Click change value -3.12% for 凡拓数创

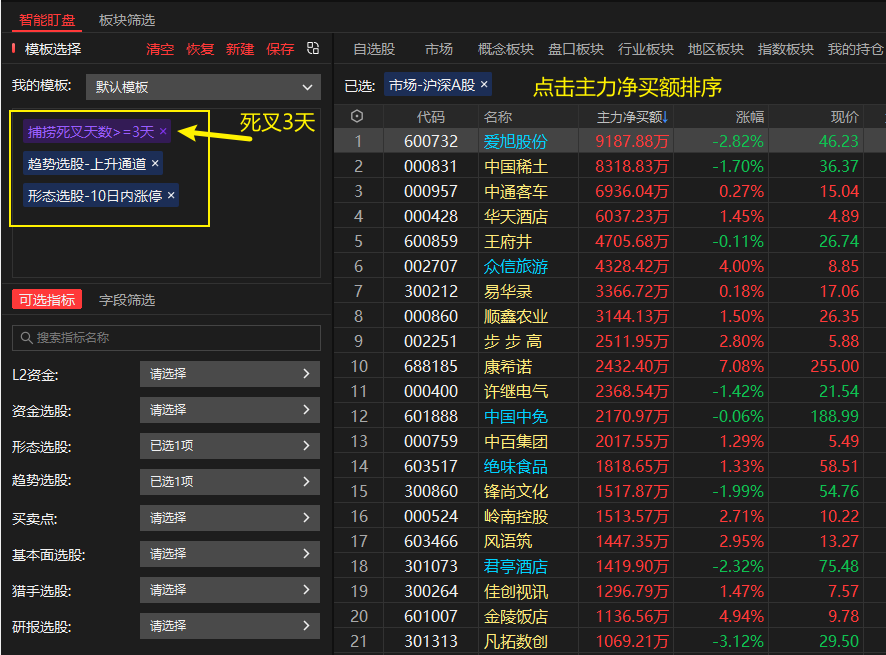738,641
